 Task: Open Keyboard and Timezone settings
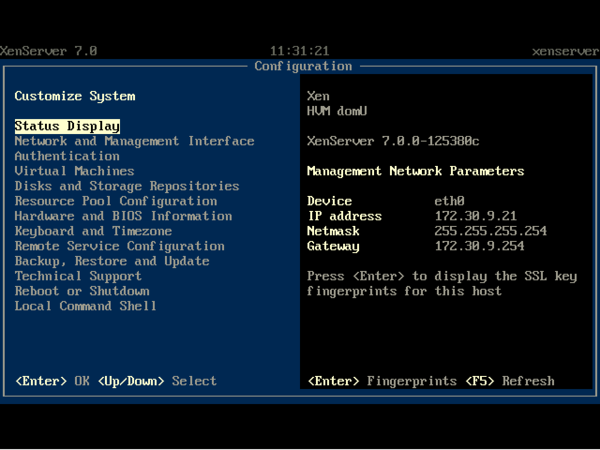tap(93, 231)
